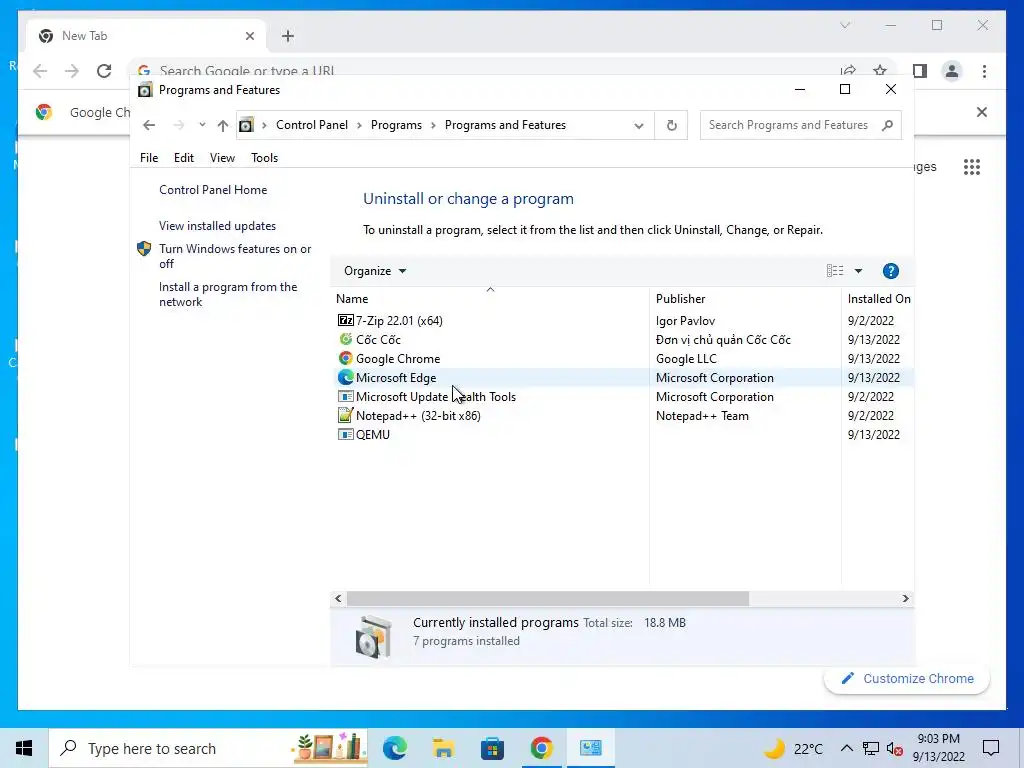Open the File menu
This screenshot has width=1024, height=768.
tap(149, 157)
